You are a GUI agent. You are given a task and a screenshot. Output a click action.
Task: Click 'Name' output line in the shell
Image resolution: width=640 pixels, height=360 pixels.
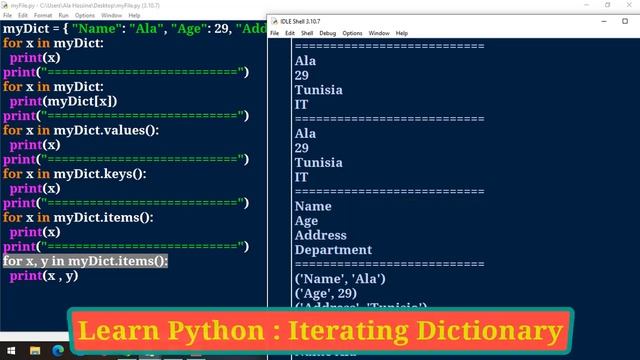click(x=313, y=206)
